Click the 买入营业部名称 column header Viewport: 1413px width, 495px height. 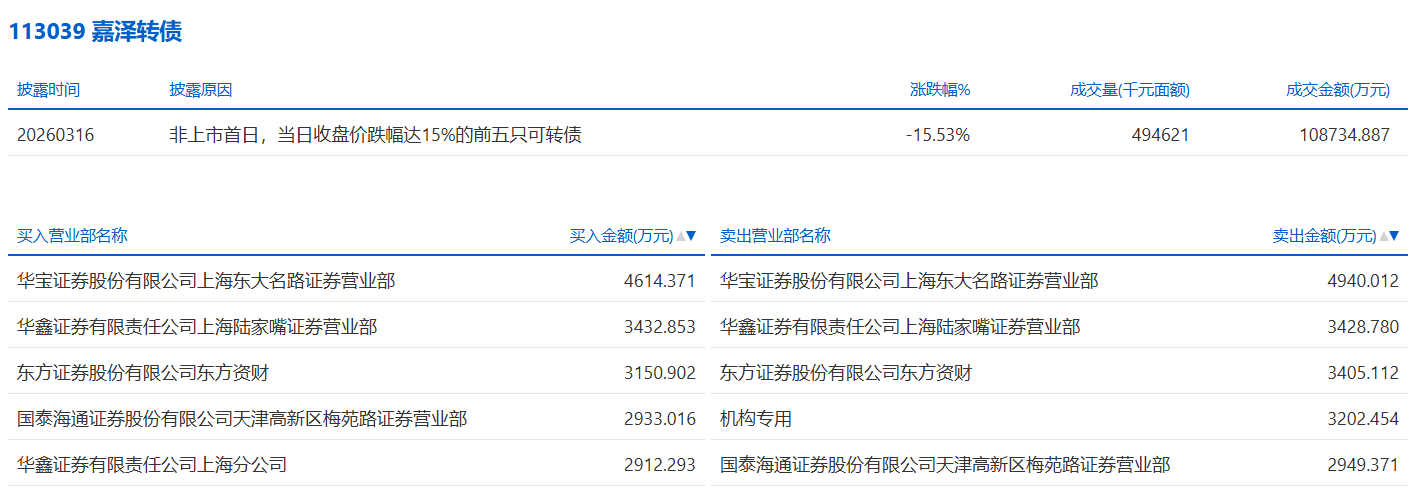[72, 236]
